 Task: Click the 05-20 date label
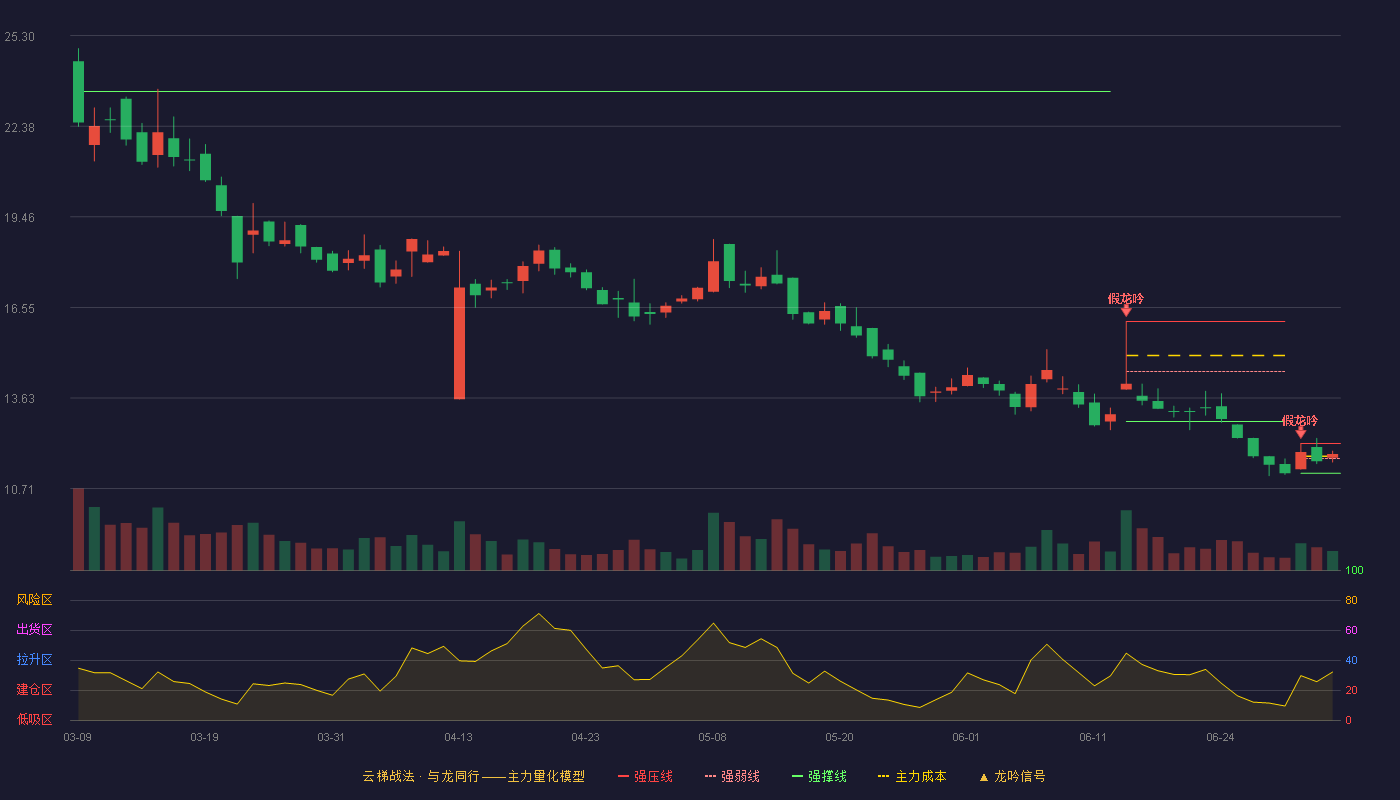point(839,737)
